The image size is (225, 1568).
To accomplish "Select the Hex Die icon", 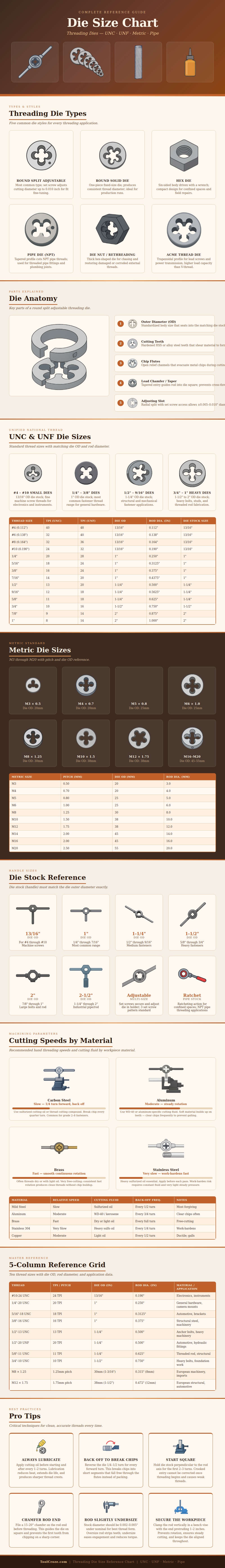I will (184, 155).
